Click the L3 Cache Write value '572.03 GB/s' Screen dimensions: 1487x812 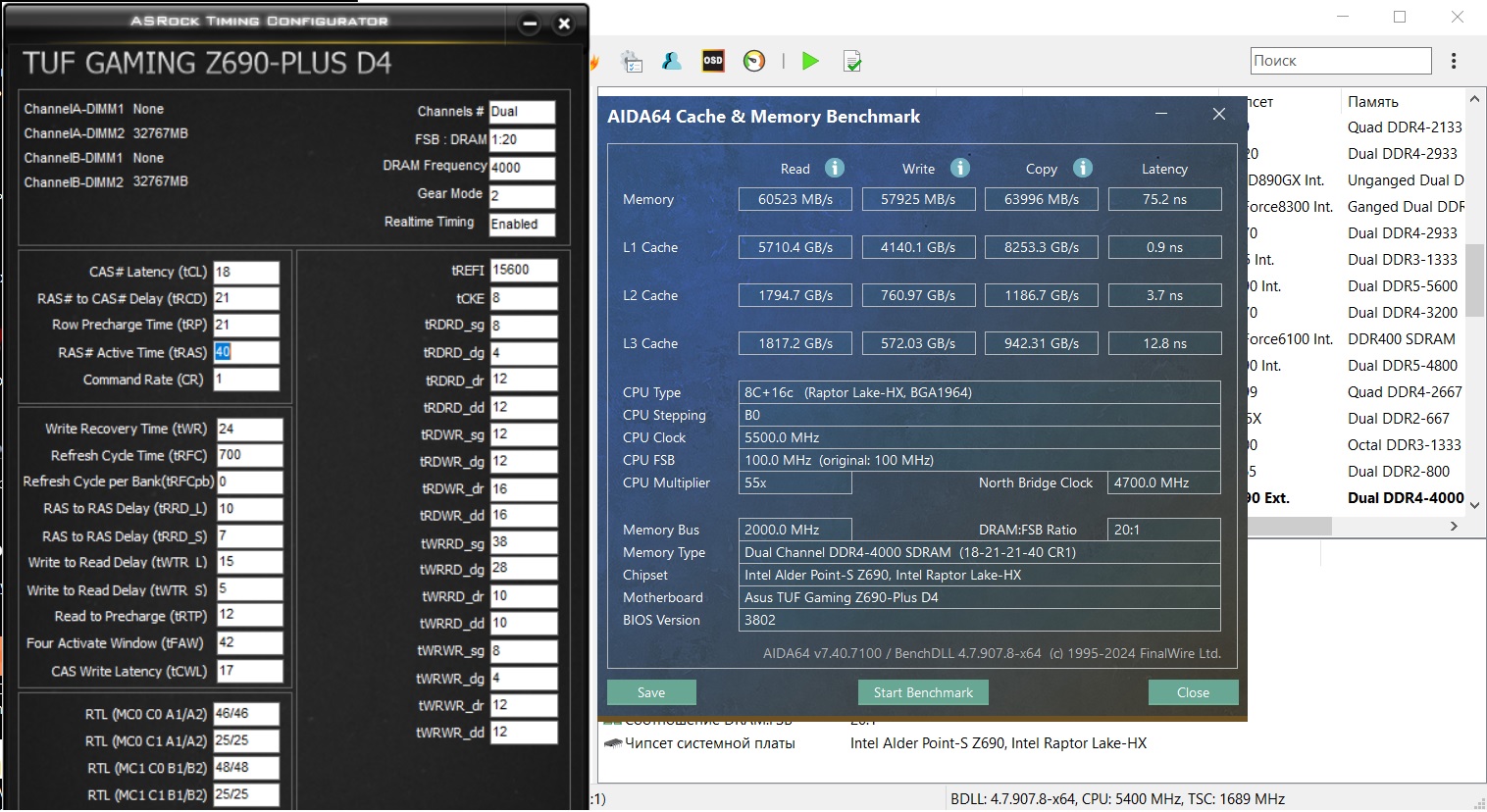[x=918, y=343]
